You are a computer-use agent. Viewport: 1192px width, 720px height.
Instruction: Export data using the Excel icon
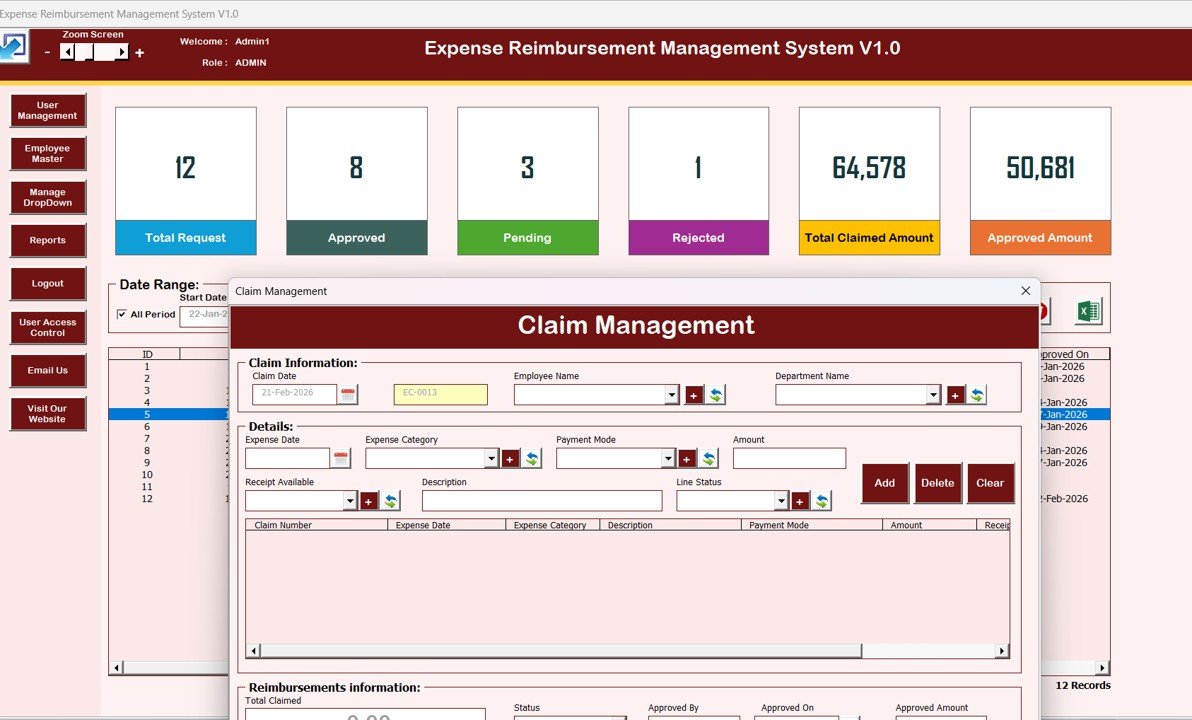(x=1088, y=310)
